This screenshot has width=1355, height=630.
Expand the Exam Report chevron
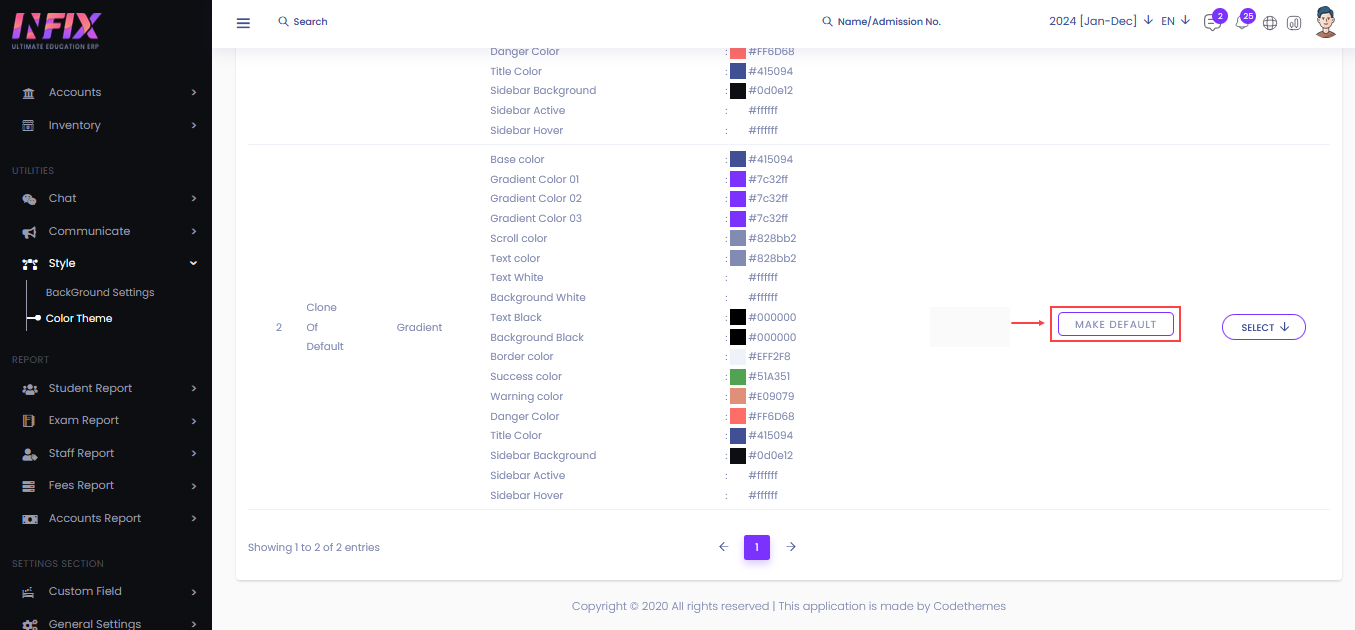(x=194, y=420)
